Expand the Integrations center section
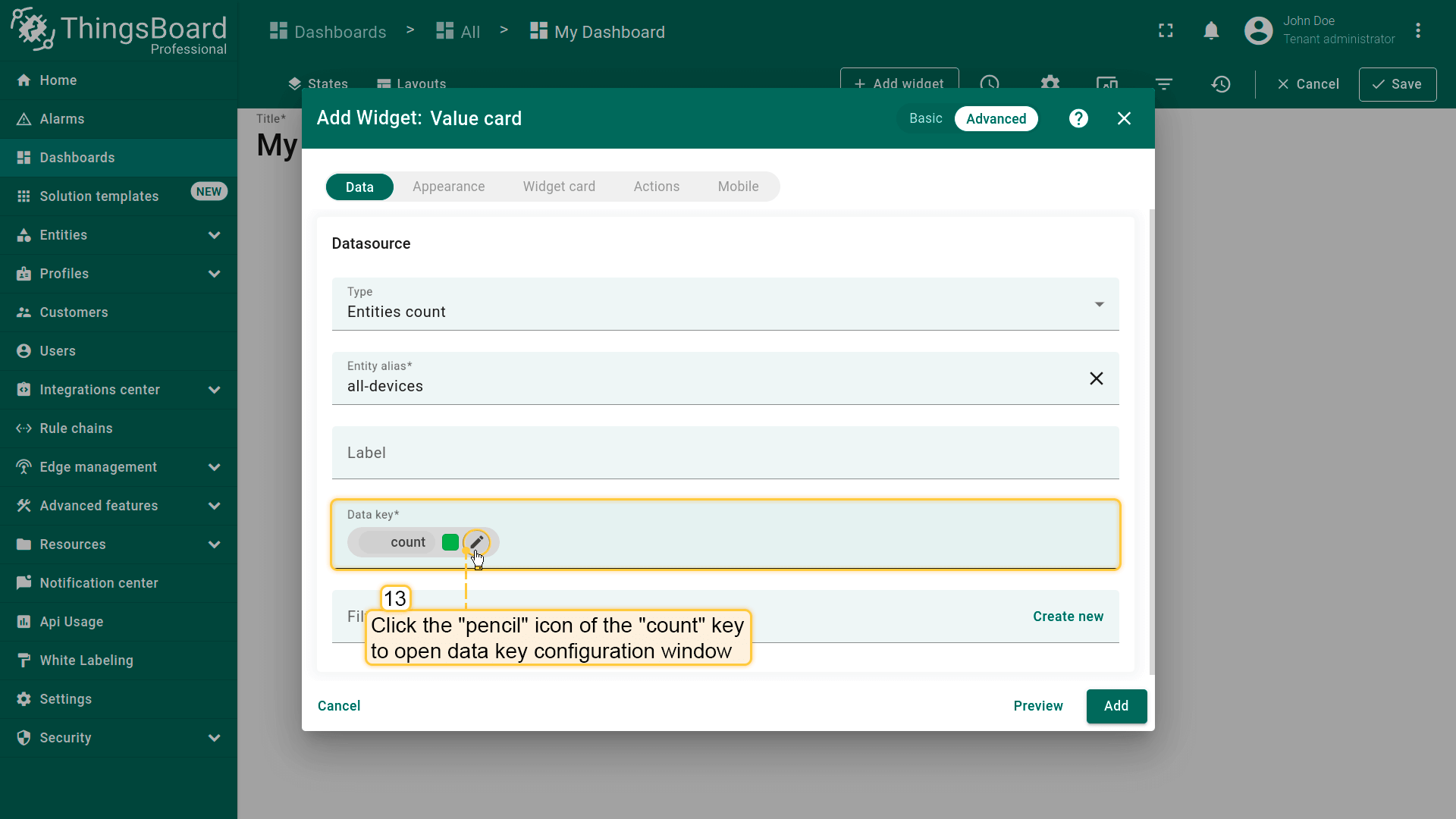Image resolution: width=1456 pixels, height=819 pixels. pyautogui.click(x=215, y=390)
